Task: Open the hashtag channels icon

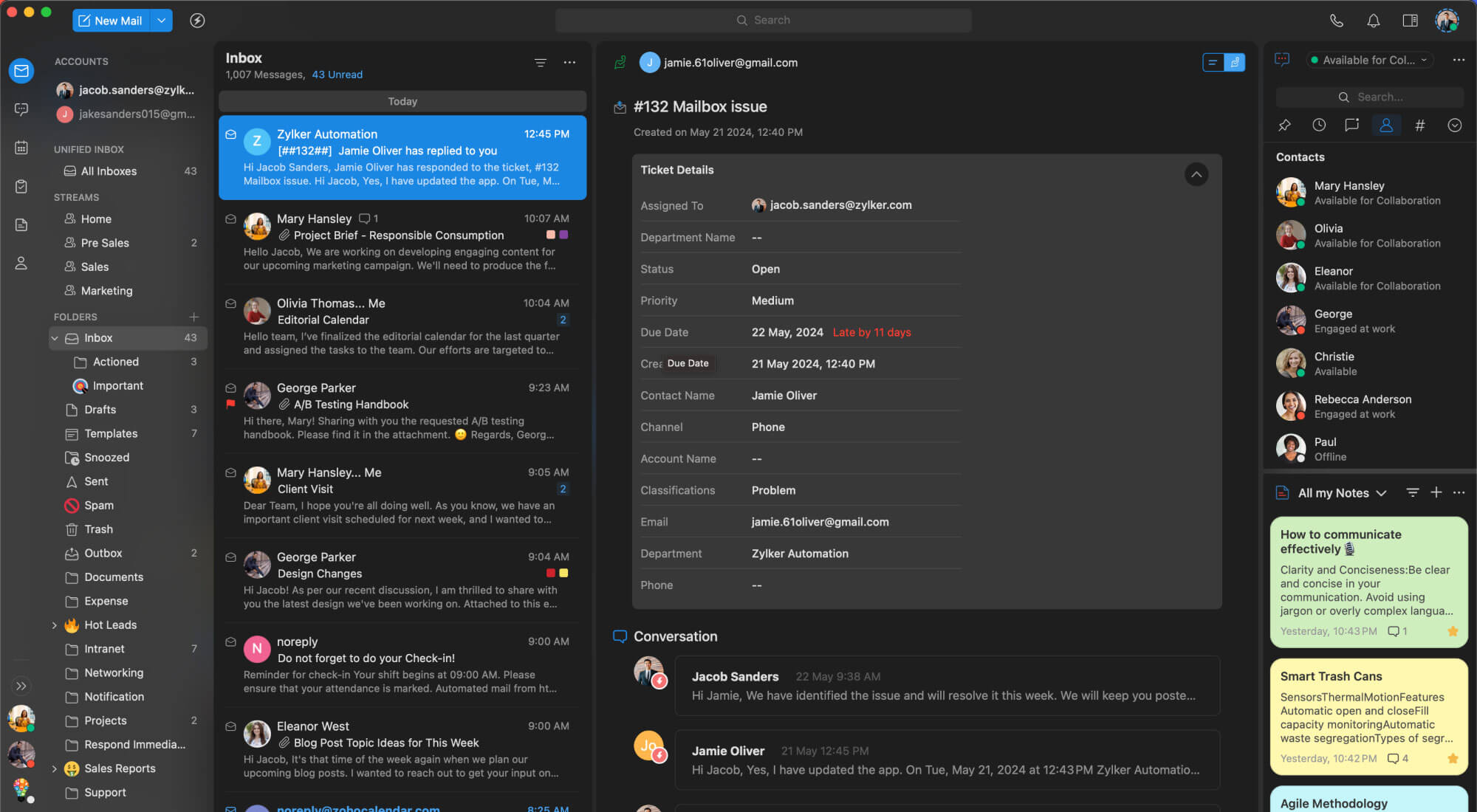Action: point(1419,125)
